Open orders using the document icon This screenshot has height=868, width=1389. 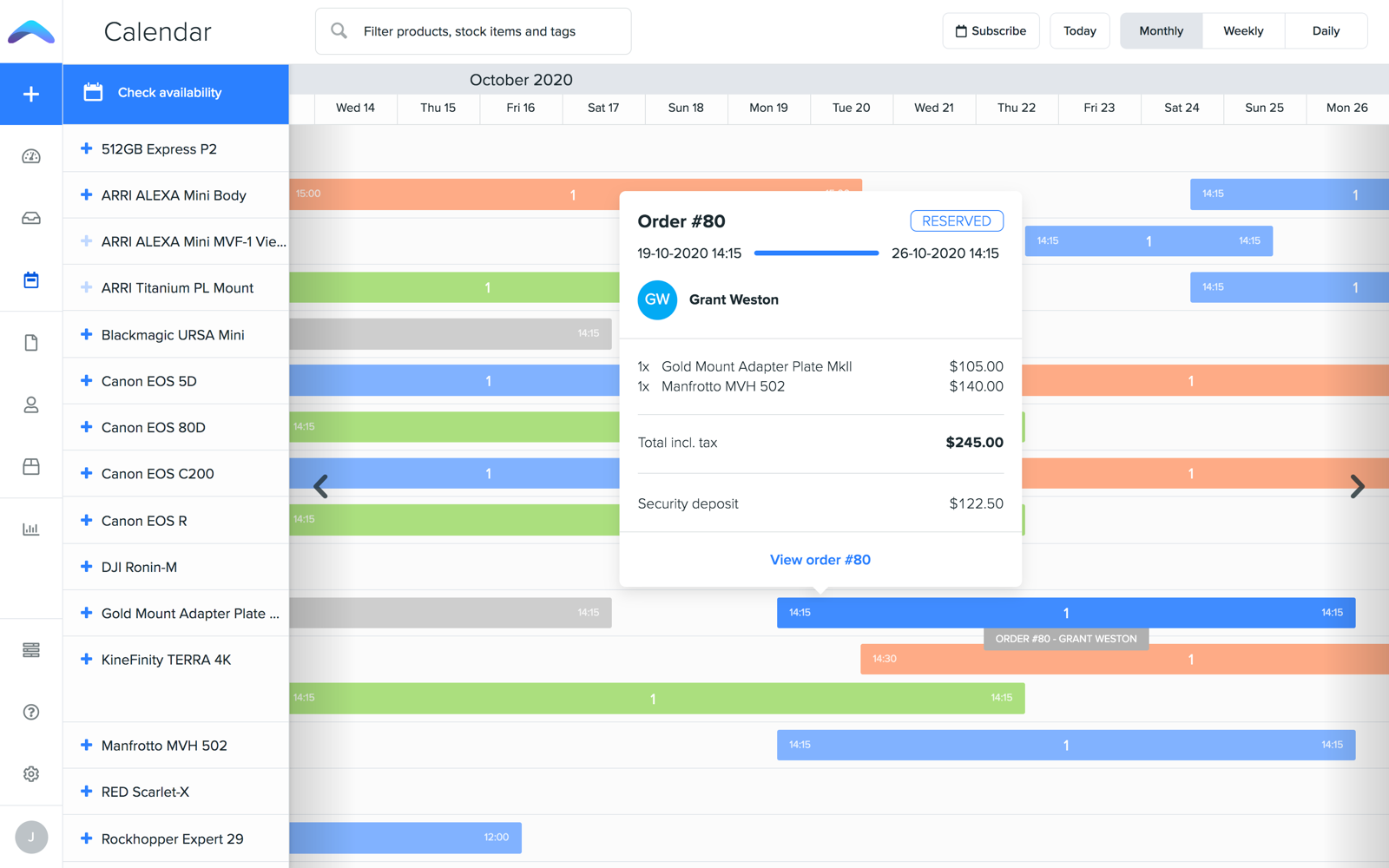(31, 342)
